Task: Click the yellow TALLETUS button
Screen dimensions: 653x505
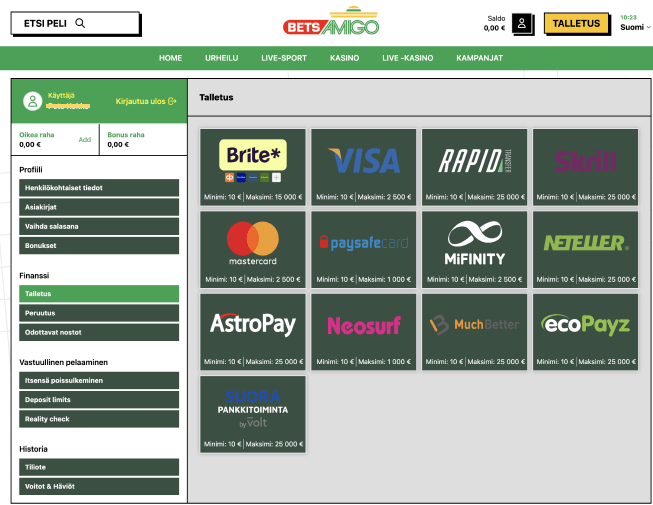Action: point(576,23)
